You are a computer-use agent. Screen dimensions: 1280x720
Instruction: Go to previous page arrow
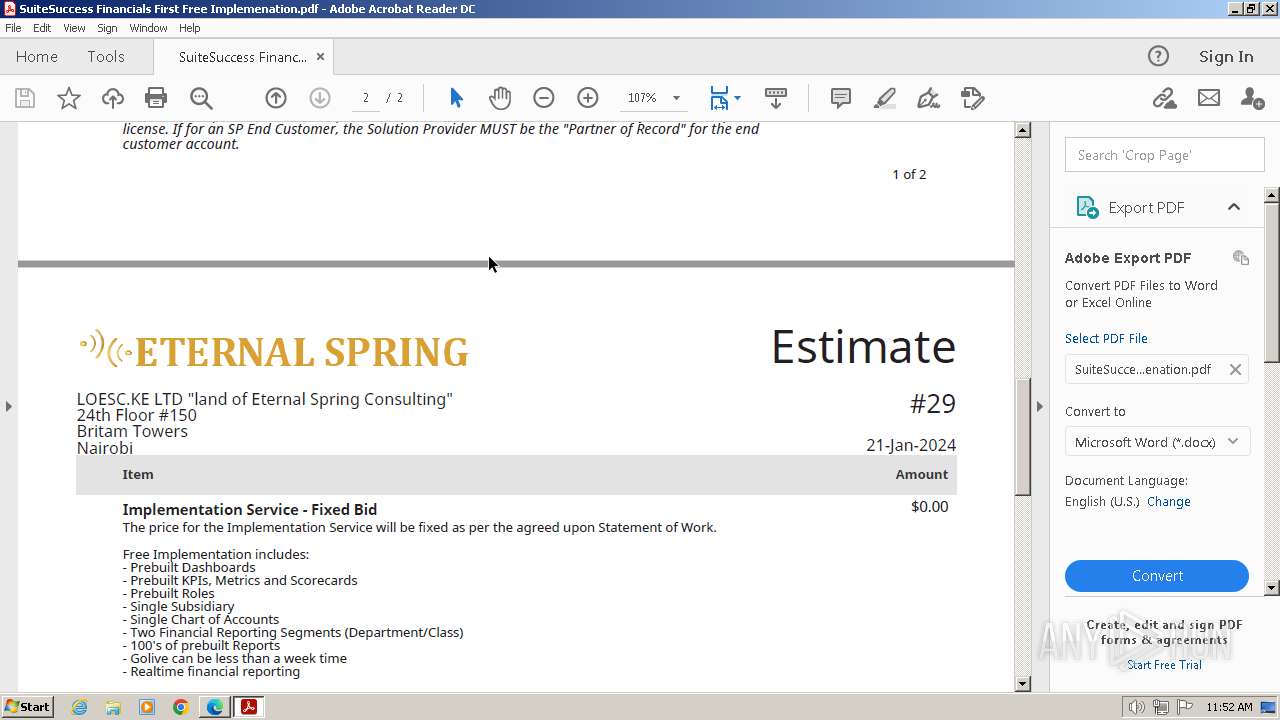pyautogui.click(x=276, y=98)
